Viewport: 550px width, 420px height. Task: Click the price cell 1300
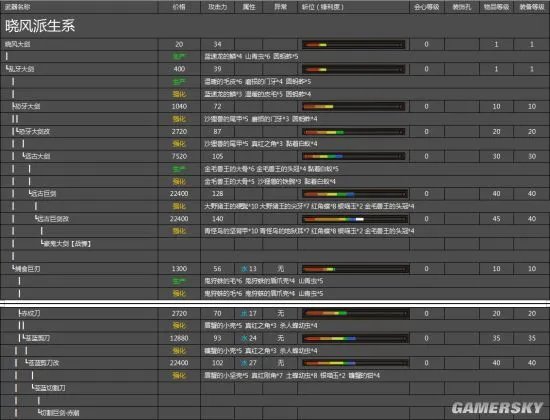click(179, 269)
